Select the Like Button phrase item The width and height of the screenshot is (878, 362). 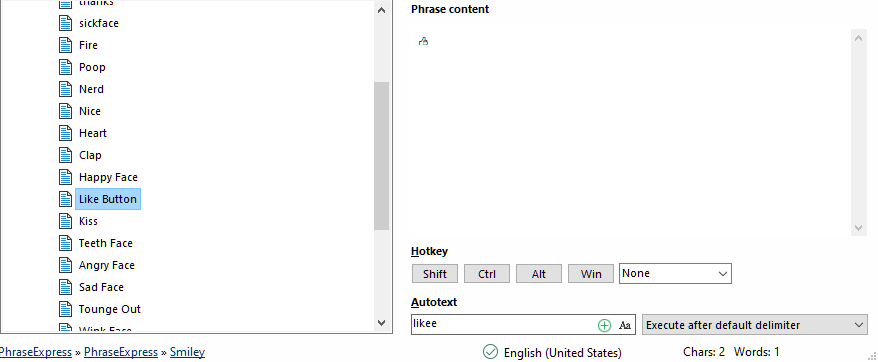pyautogui.click(x=108, y=199)
